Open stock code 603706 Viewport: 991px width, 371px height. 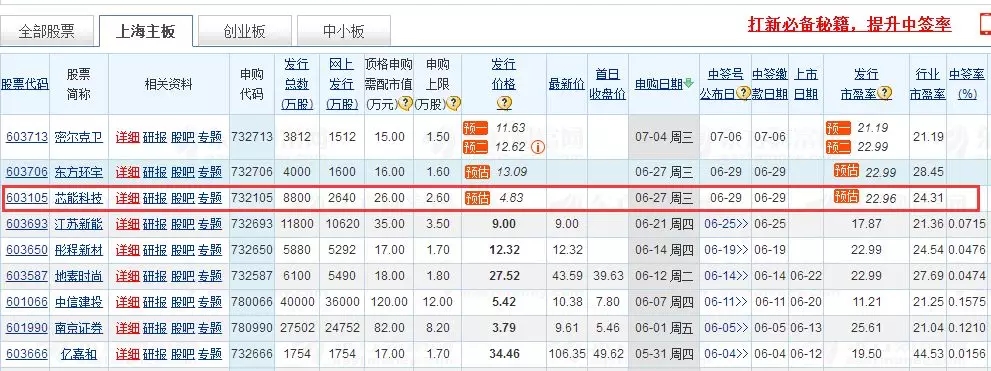[x=27, y=171]
